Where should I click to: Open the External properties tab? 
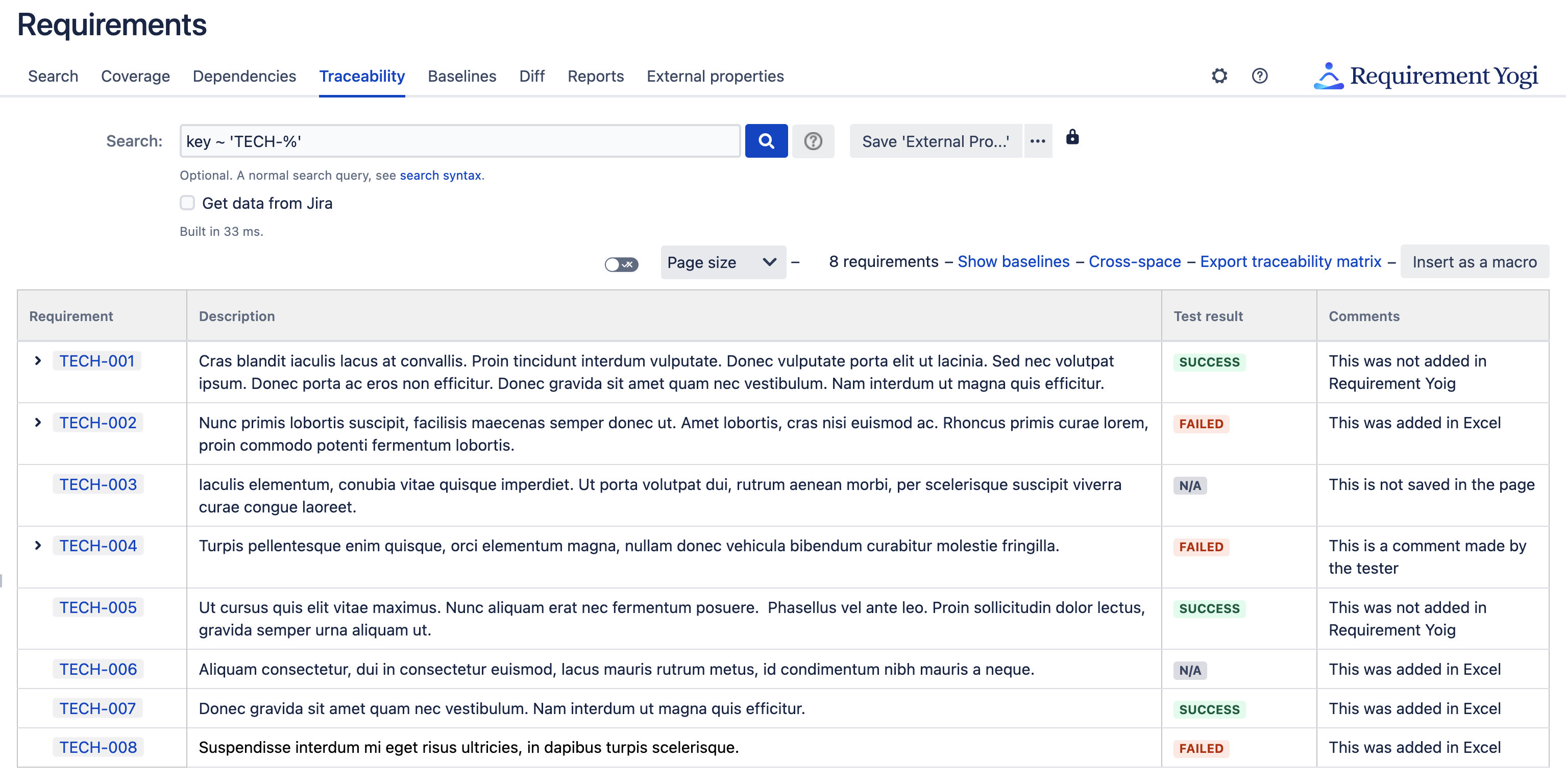(x=715, y=76)
